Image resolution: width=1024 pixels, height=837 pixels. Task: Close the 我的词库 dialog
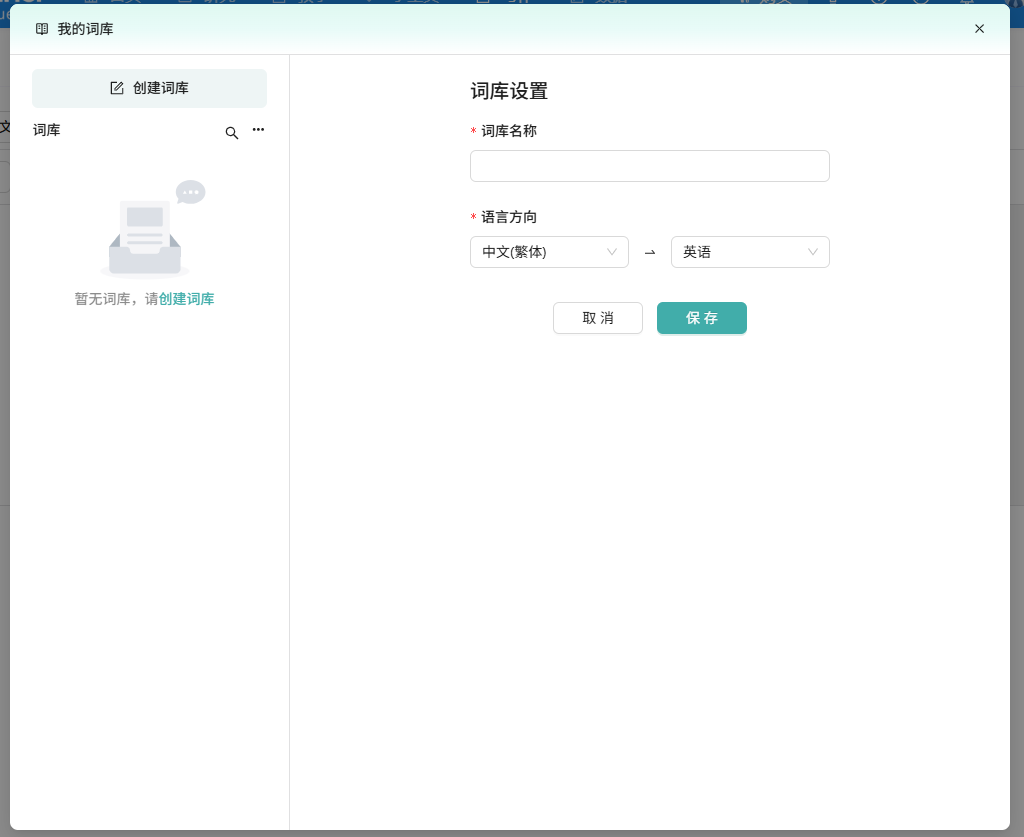979,29
